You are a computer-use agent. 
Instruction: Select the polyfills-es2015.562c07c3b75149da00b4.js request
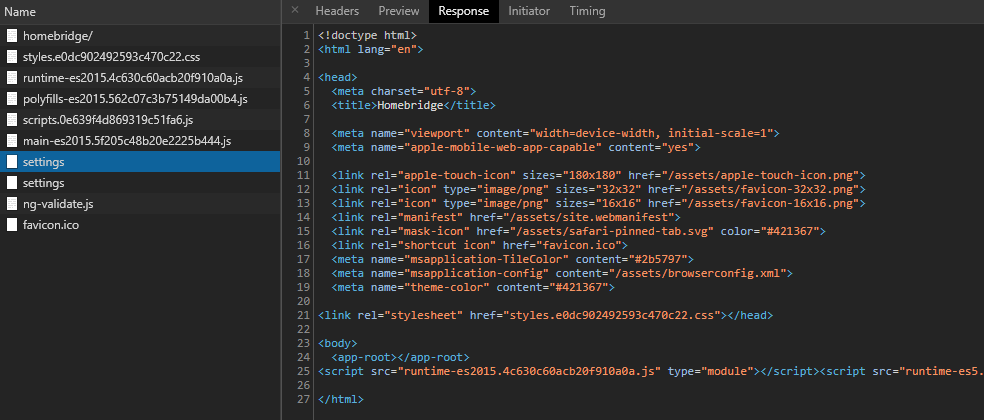tap(140, 99)
